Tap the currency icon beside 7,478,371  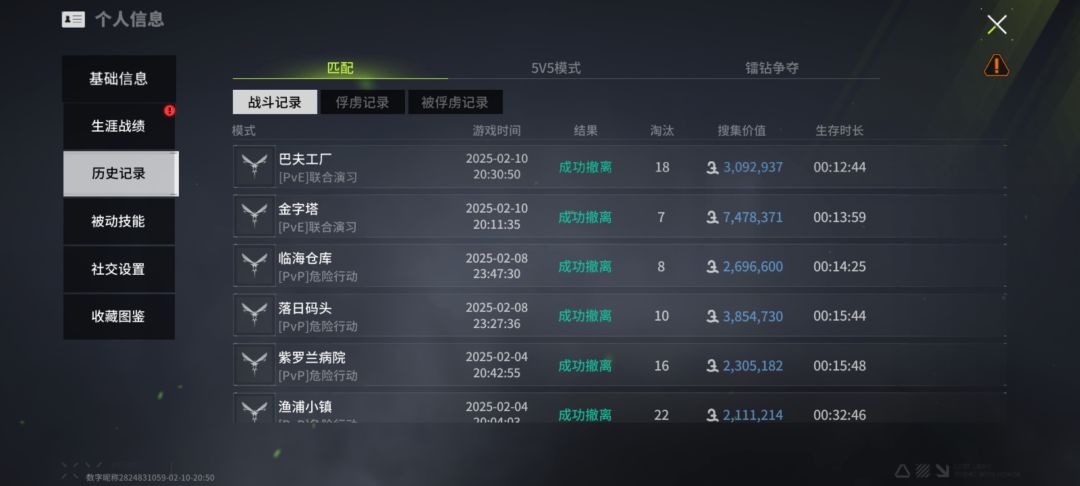coord(712,218)
